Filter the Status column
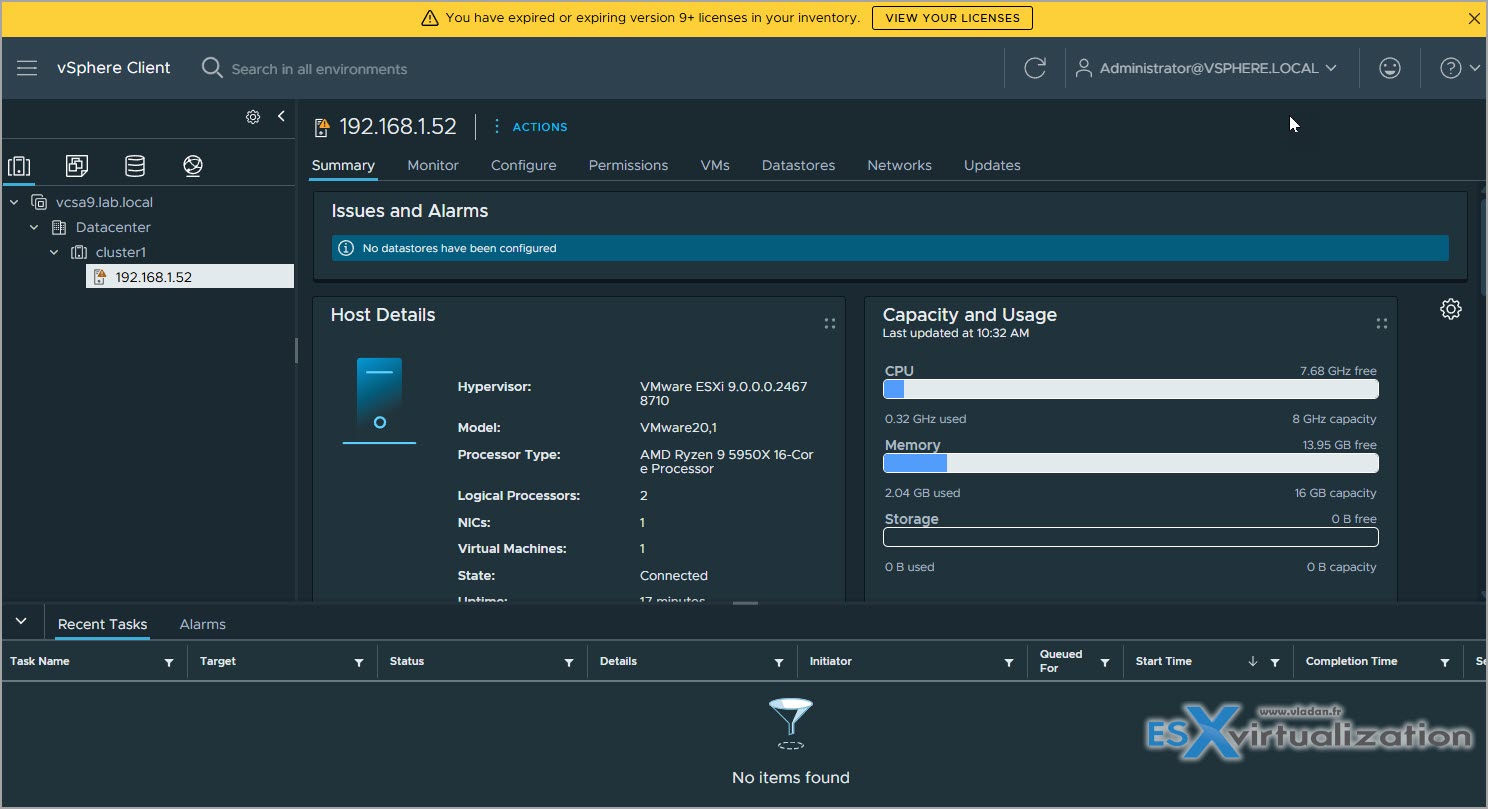Viewport: 1488px width, 809px height. [x=569, y=662]
